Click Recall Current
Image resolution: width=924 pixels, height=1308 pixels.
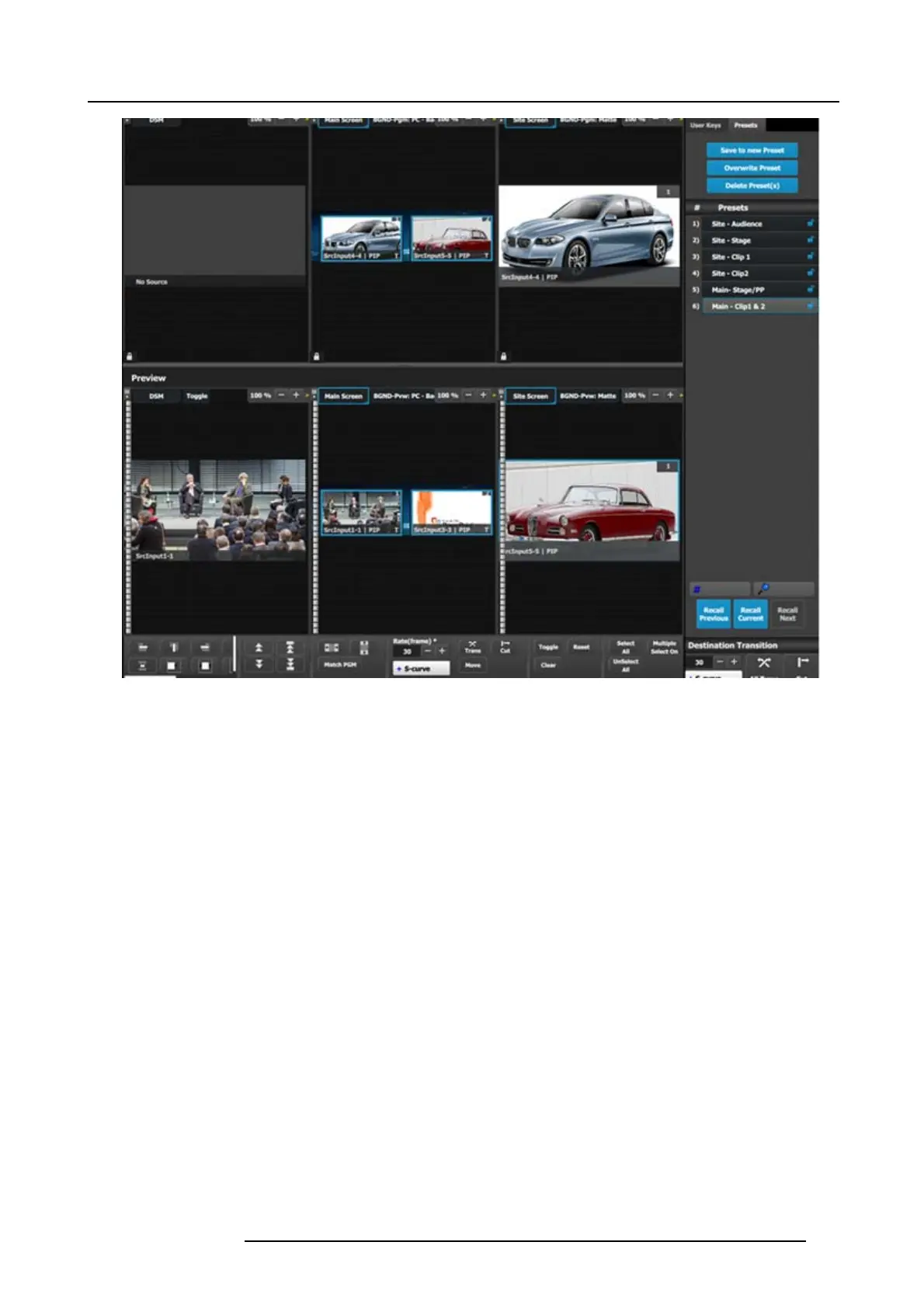(x=750, y=614)
